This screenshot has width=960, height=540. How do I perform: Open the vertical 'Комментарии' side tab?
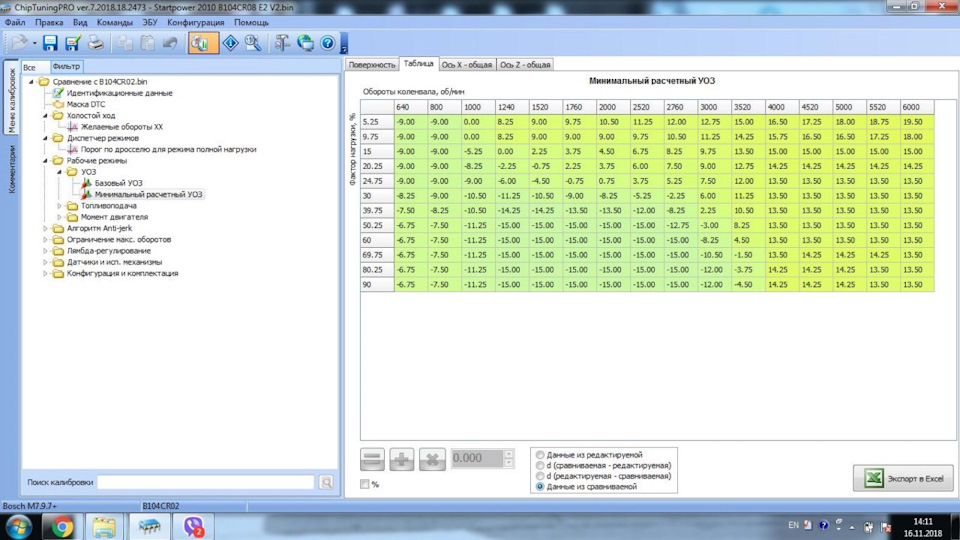click(11, 170)
